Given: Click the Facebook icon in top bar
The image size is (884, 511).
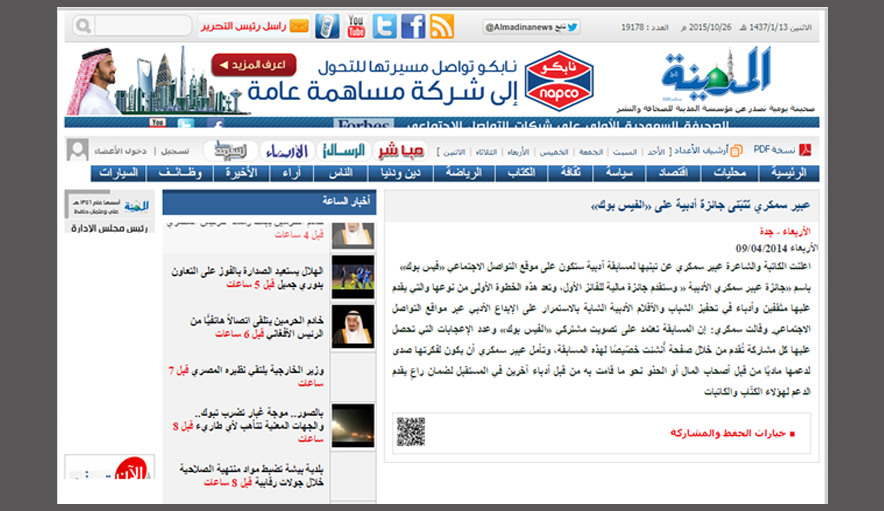Looking at the screenshot, I should 413,27.
